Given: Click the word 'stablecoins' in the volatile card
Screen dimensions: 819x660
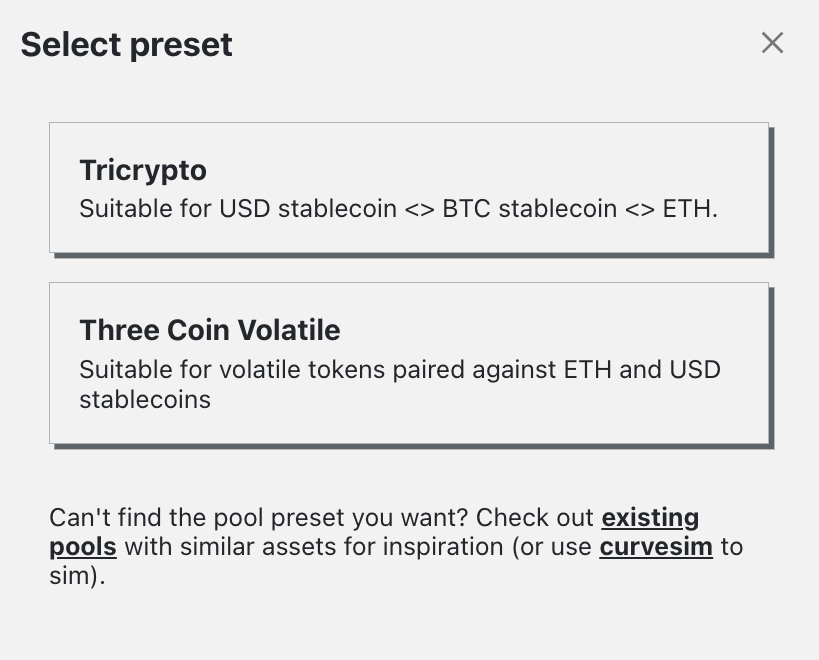Looking at the screenshot, I should click(x=145, y=400).
